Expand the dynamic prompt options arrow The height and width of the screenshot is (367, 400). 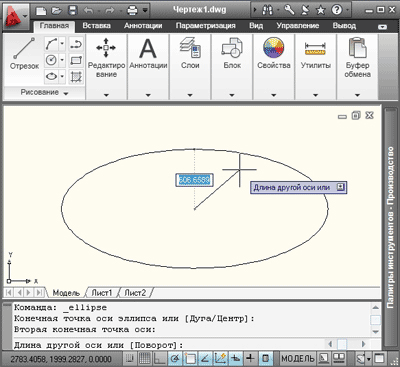tap(340, 187)
